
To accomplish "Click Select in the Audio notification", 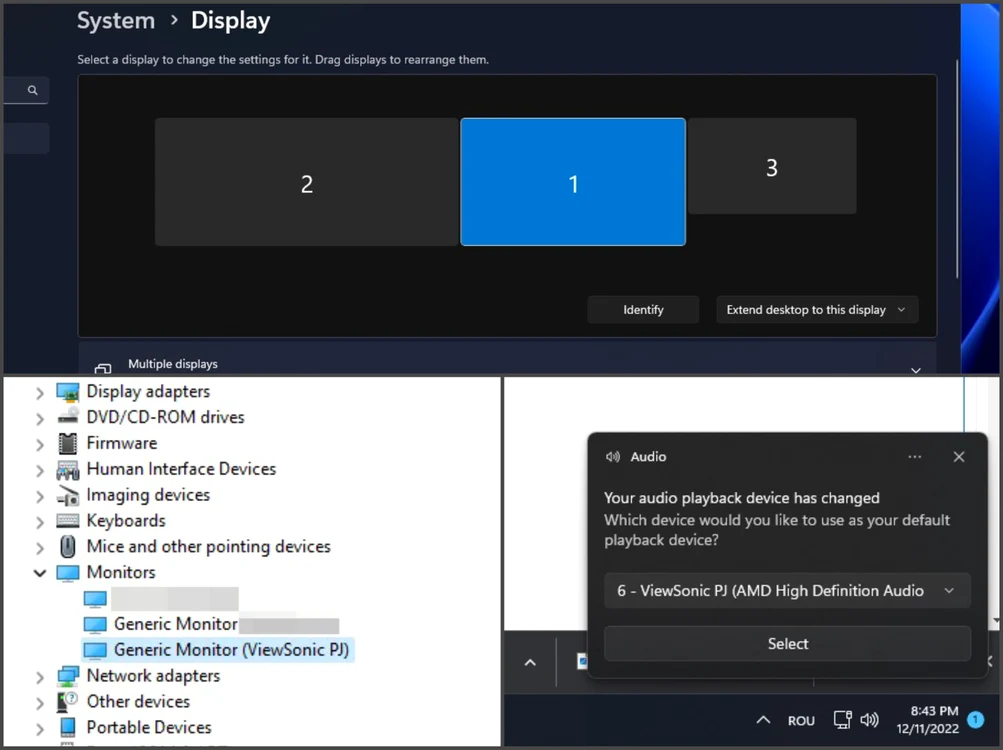I will click(x=787, y=644).
